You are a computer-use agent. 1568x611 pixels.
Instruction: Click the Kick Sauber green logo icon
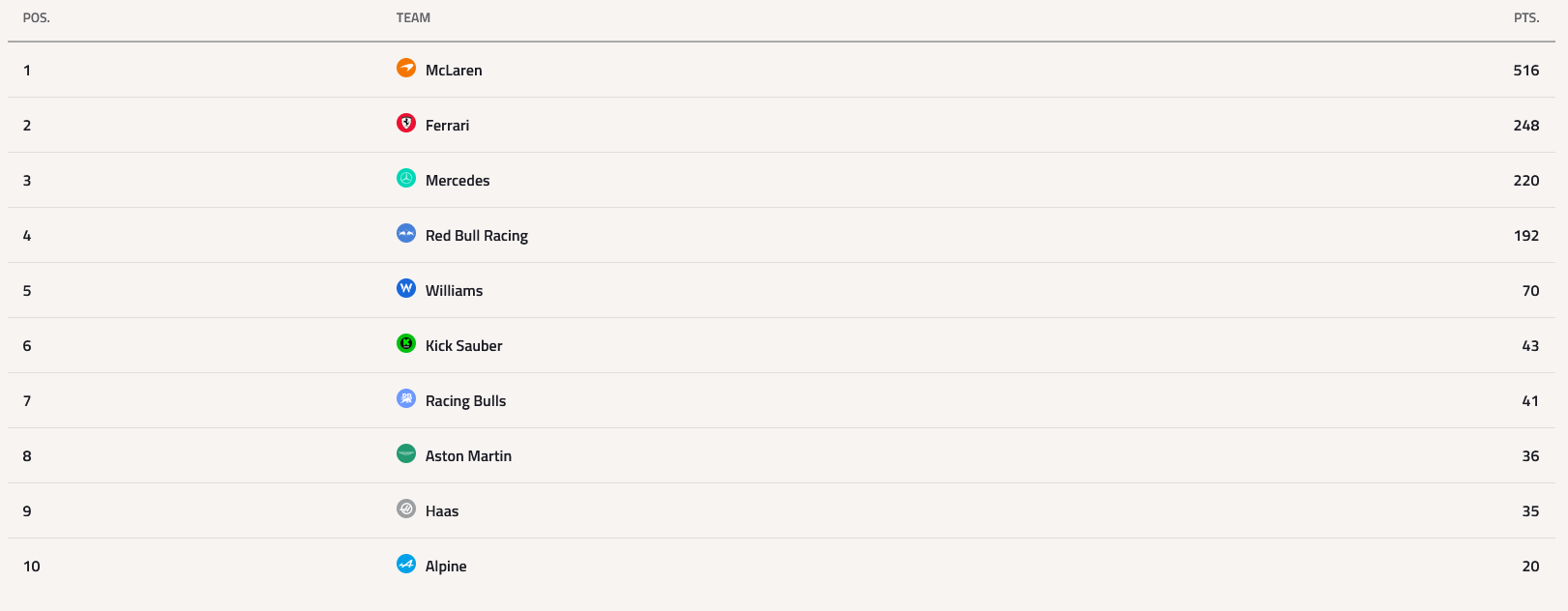coord(406,343)
